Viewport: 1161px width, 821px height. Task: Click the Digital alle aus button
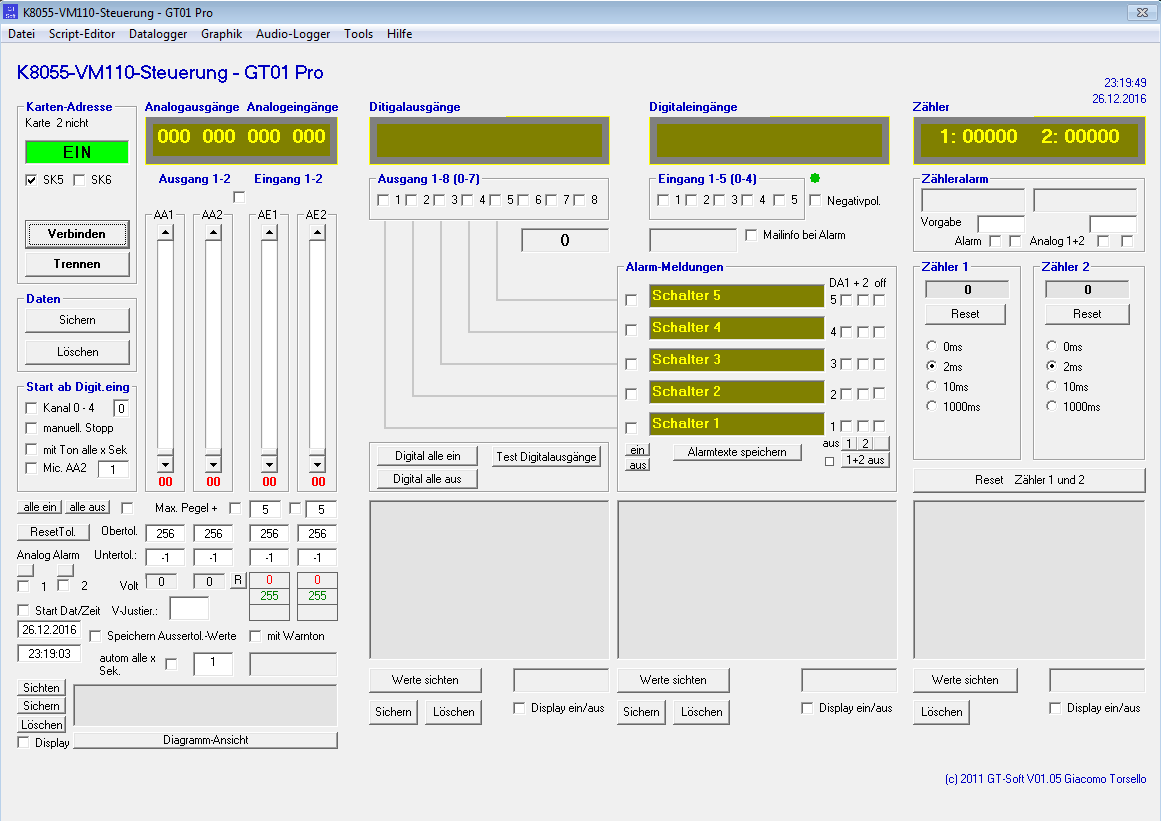pos(427,479)
